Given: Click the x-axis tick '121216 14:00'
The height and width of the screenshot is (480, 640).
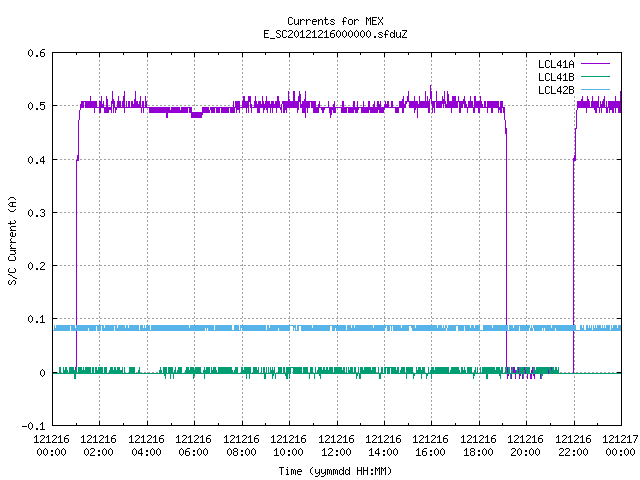Looking at the screenshot, I should (383, 446).
